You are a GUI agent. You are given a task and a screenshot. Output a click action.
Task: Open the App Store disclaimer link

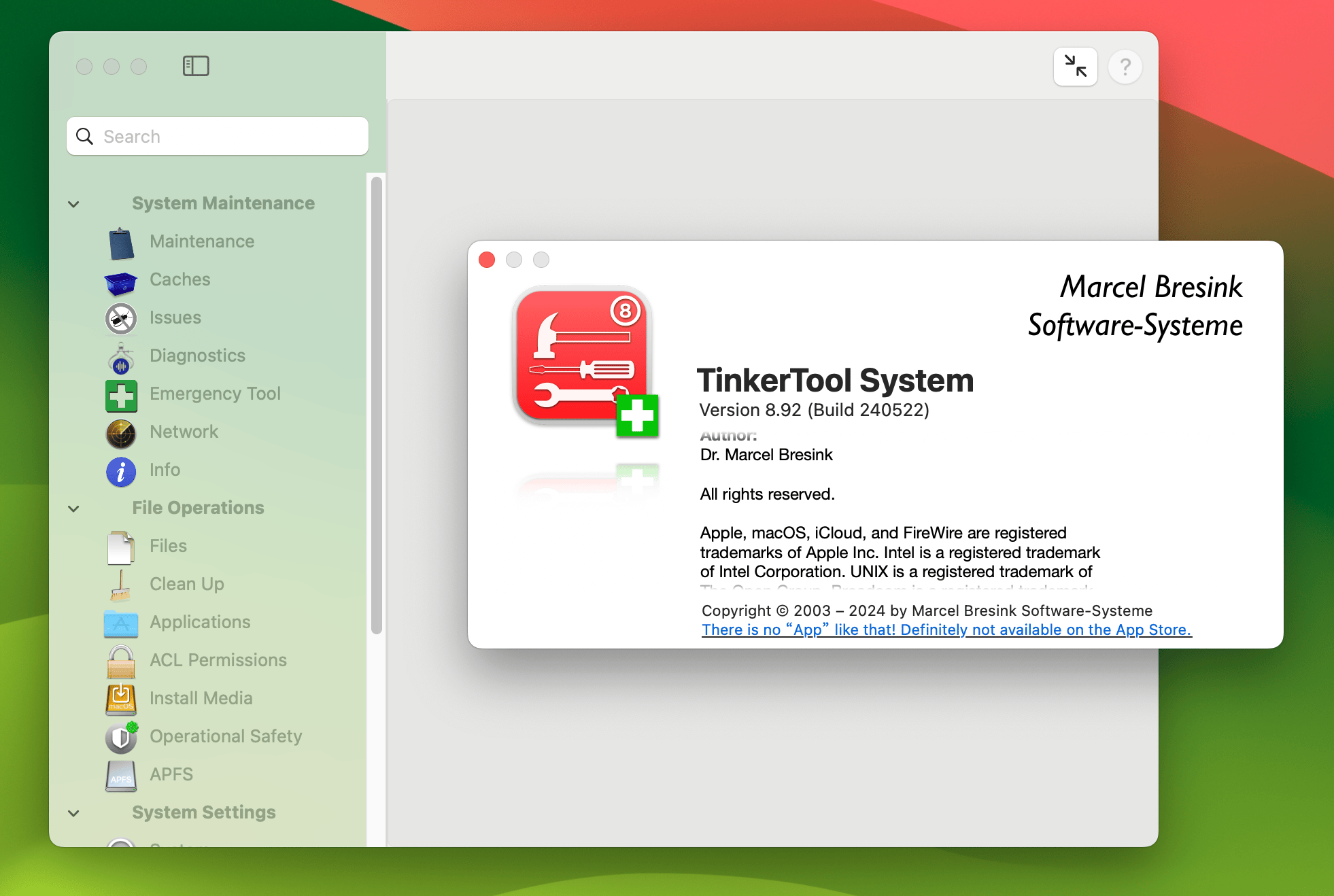point(946,630)
